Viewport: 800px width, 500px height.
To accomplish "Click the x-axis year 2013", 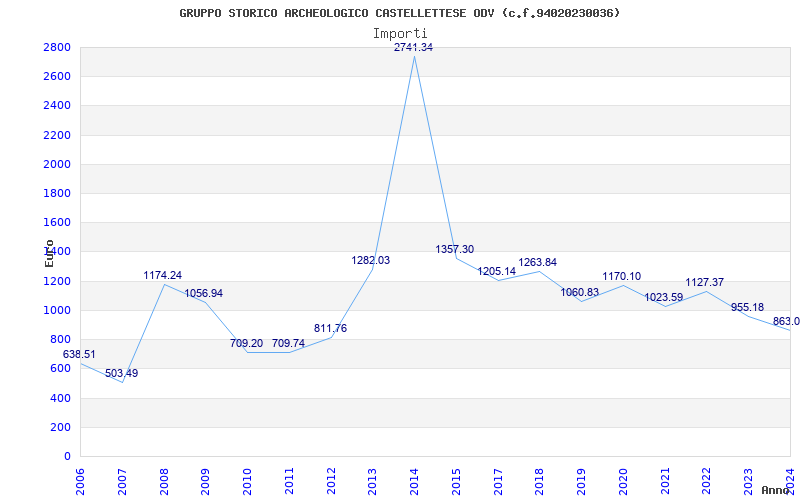I will tap(373, 481).
